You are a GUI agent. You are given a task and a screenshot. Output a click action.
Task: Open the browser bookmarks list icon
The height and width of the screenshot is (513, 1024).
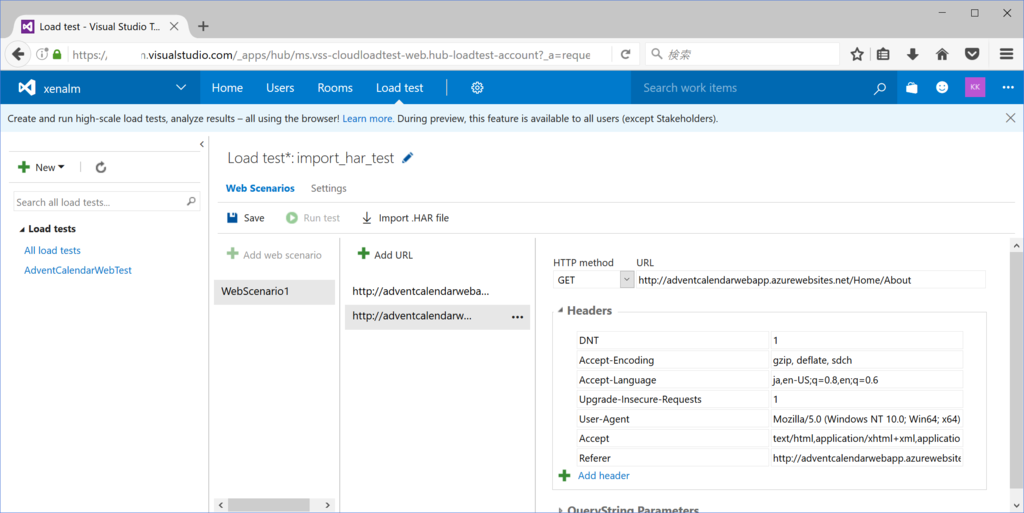(884, 54)
